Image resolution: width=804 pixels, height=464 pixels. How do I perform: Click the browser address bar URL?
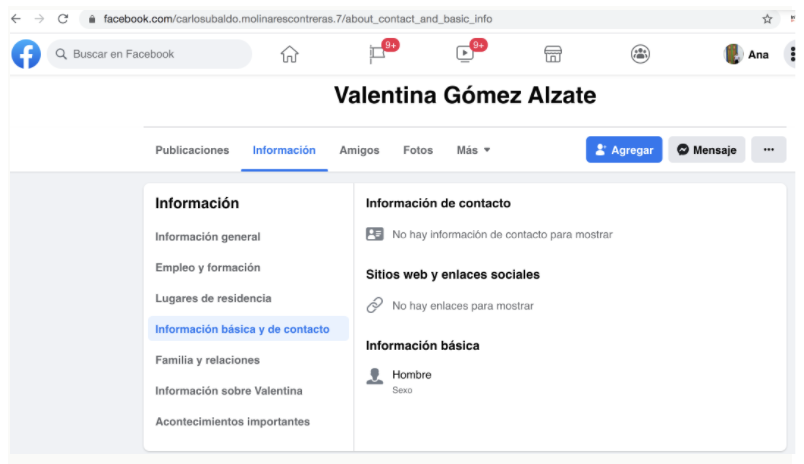tap(297, 19)
